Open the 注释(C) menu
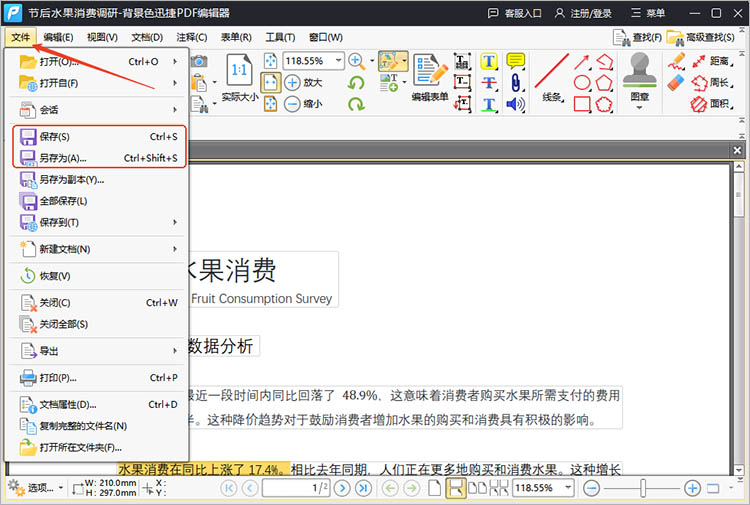This screenshot has width=750, height=505. pos(191,37)
